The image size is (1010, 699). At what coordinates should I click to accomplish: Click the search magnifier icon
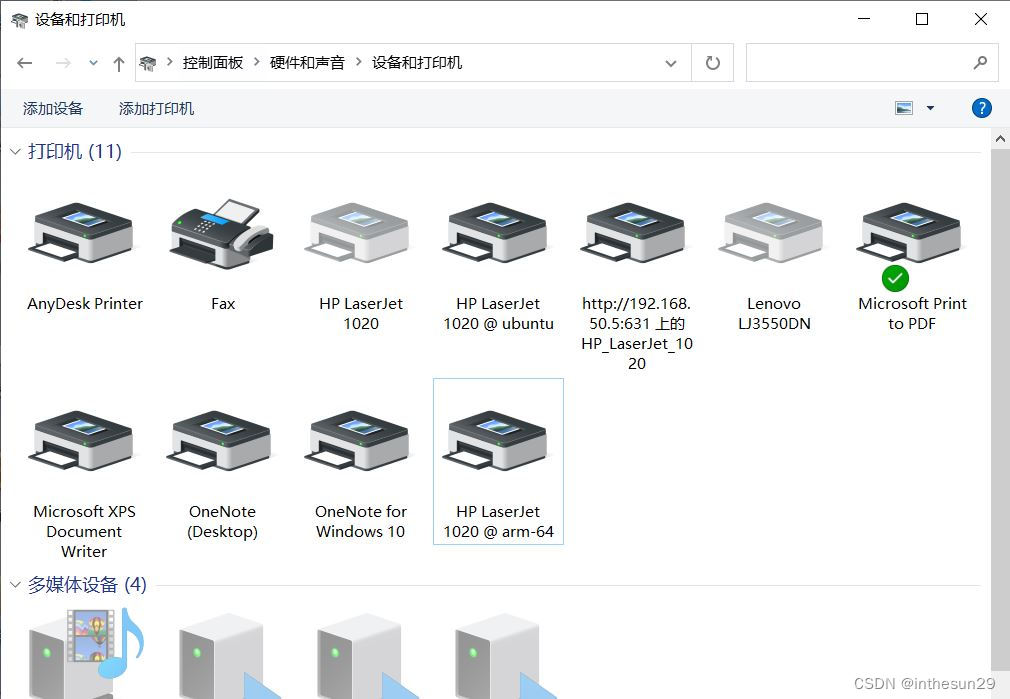point(980,62)
